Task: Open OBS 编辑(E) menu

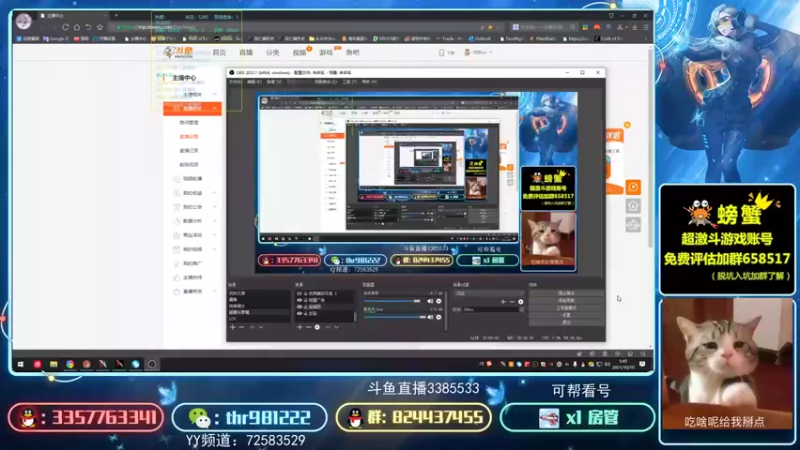Action: tap(255, 82)
